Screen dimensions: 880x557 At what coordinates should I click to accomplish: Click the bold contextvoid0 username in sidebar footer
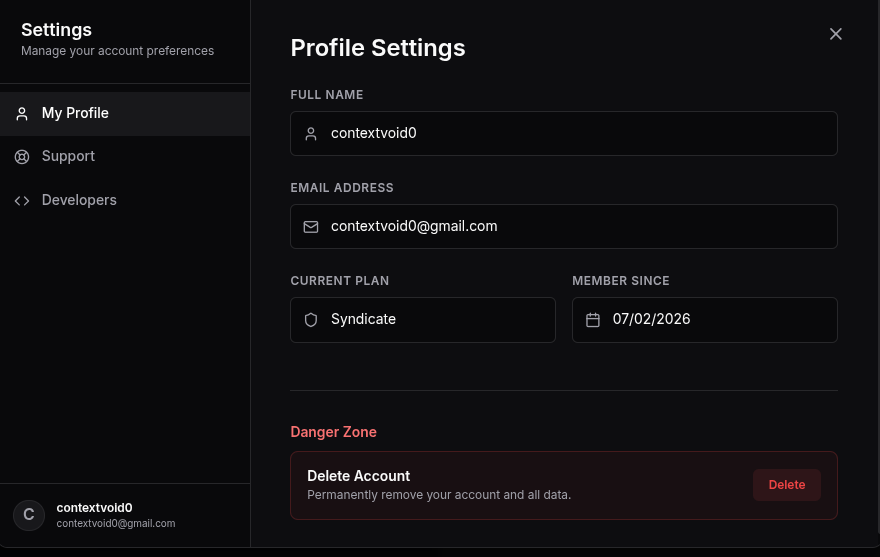(94, 508)
